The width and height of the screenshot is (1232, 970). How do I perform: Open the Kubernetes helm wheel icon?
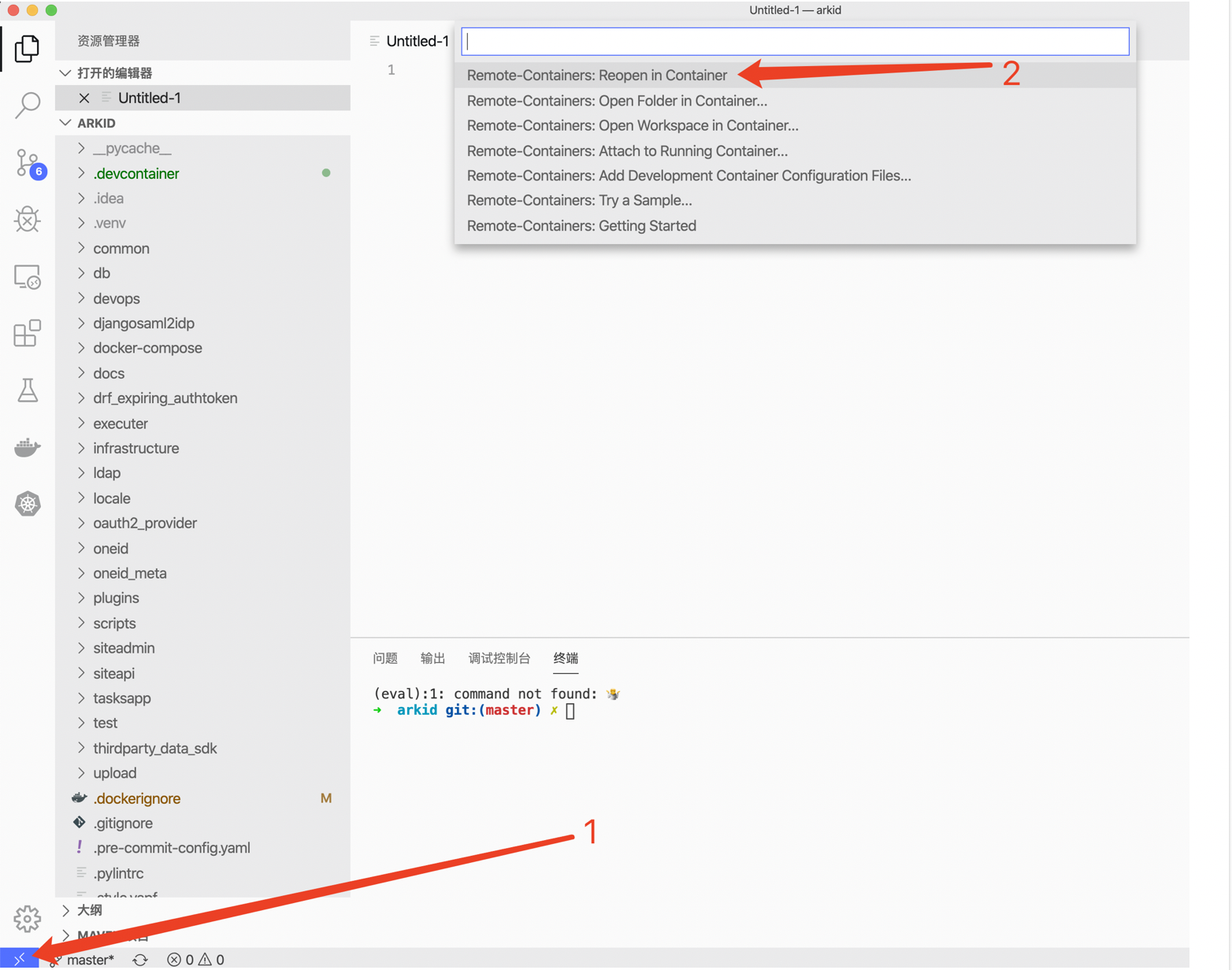(27, 504)
